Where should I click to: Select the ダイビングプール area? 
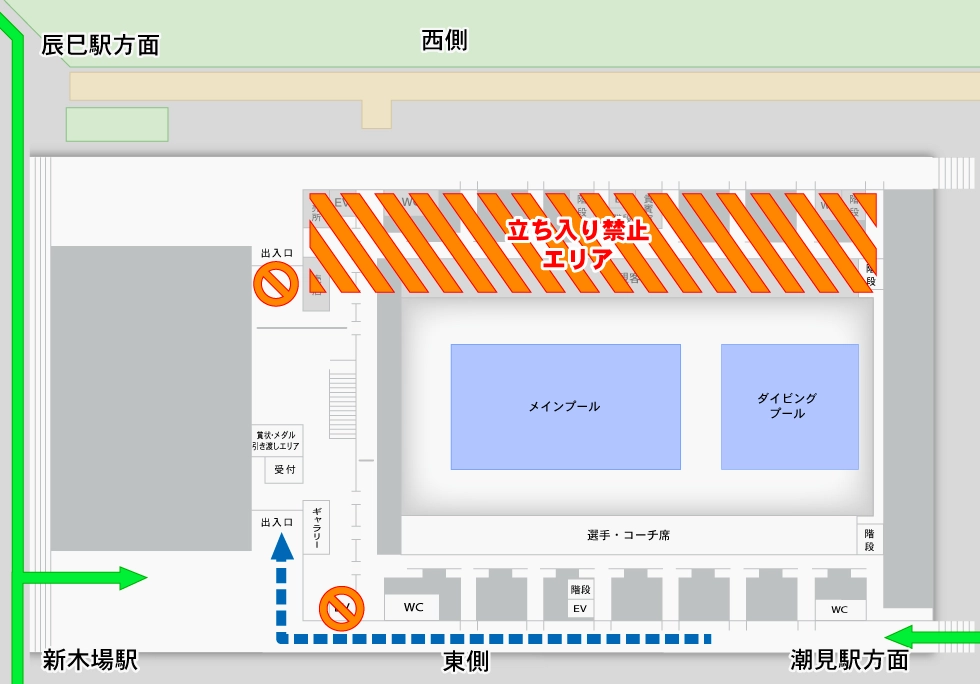(x=789, y=406)
